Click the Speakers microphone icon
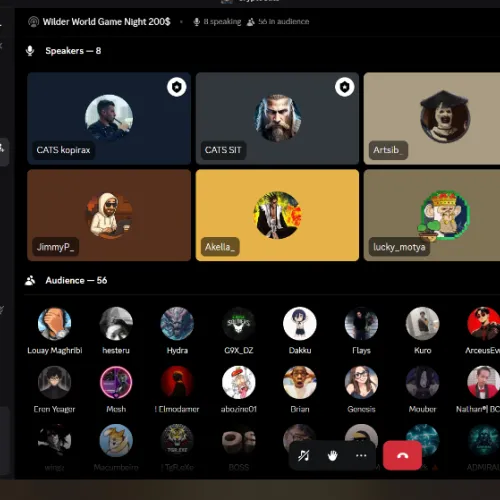Image resolution: width=500 pixels, height=500 pixels. pyautogui.click(x=30, y=51)
